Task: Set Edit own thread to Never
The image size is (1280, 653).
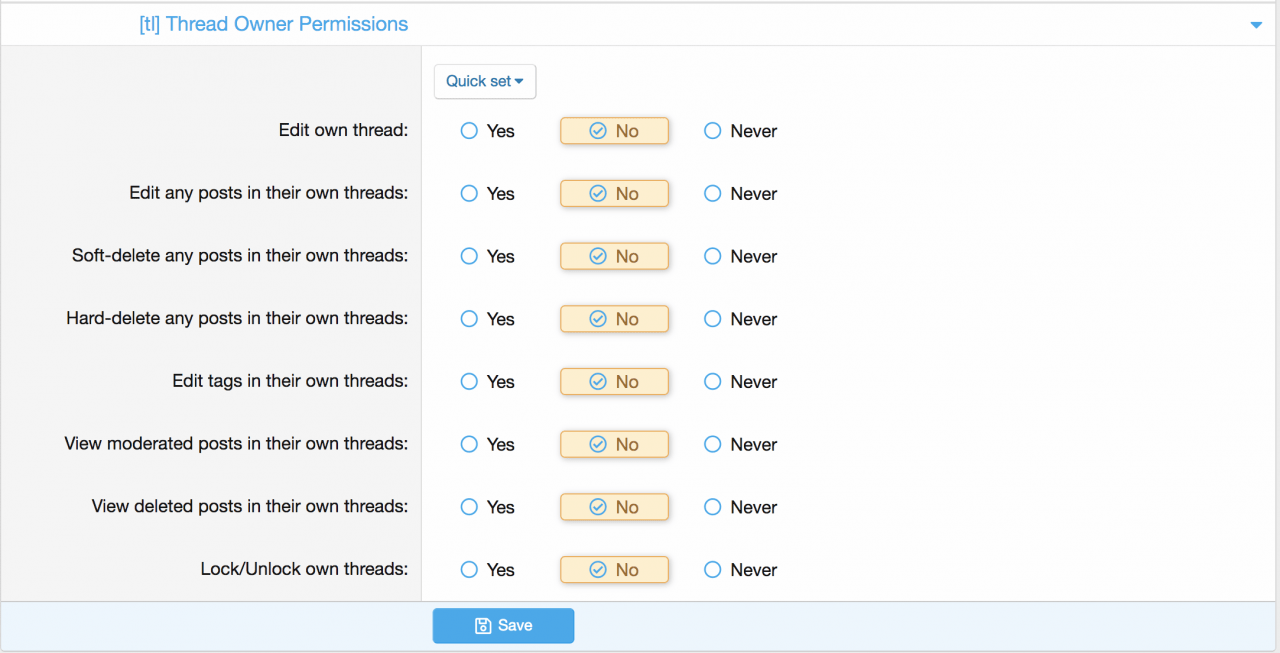Action: pos(713,131)
